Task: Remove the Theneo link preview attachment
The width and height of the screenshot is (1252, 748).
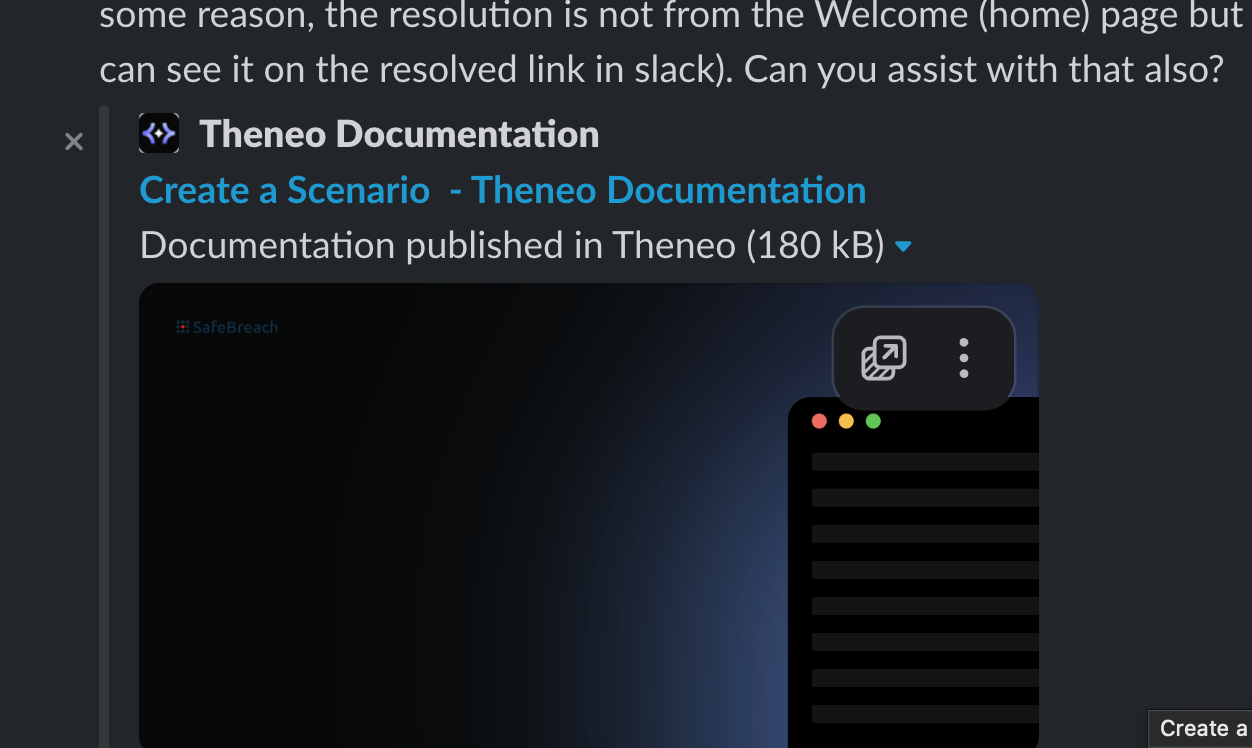Action: click(x=74, y=142)
